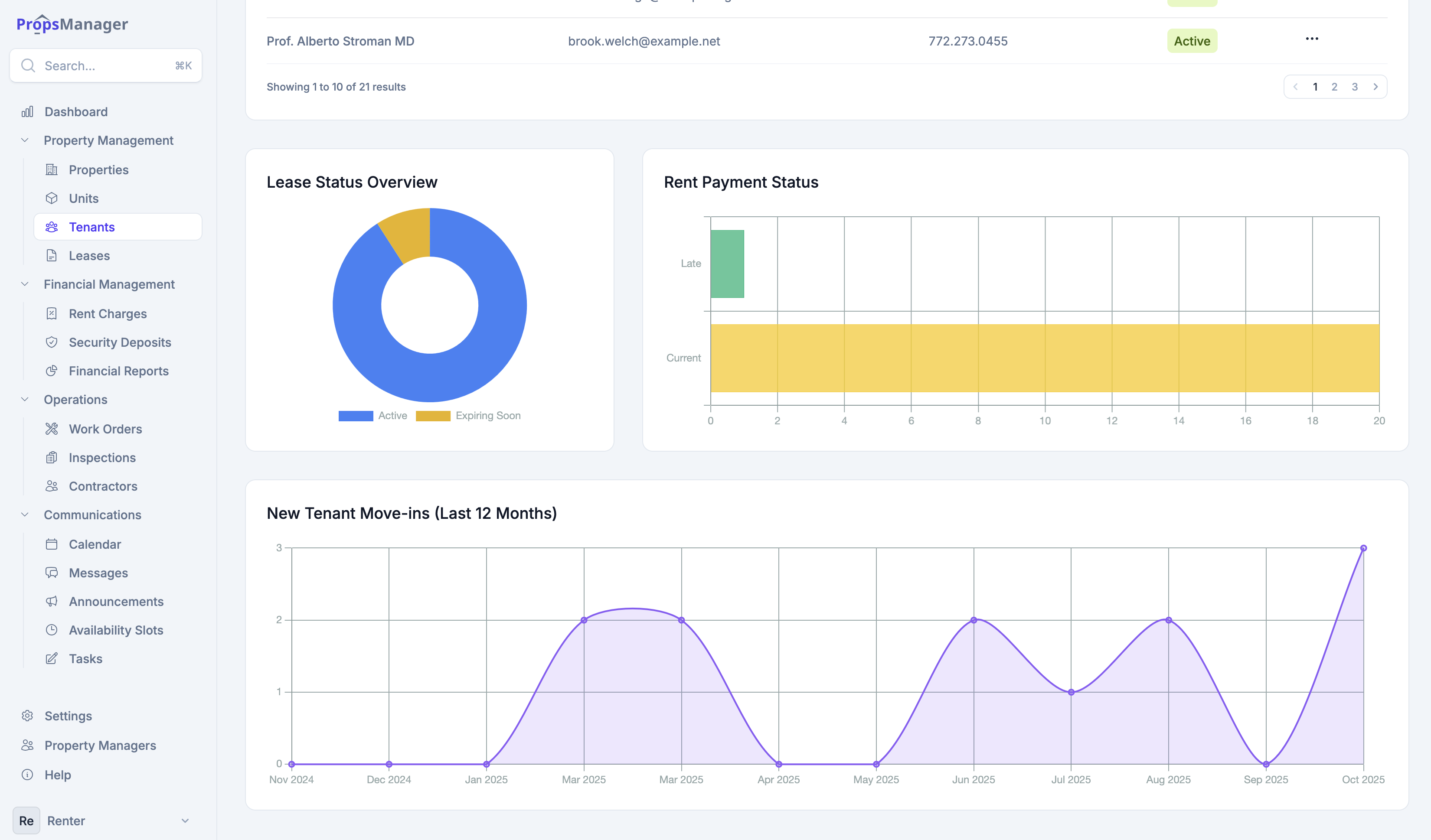Go to the Dashboard page
This screenshot has height=840, width=1431.
[x=75, y=112]
